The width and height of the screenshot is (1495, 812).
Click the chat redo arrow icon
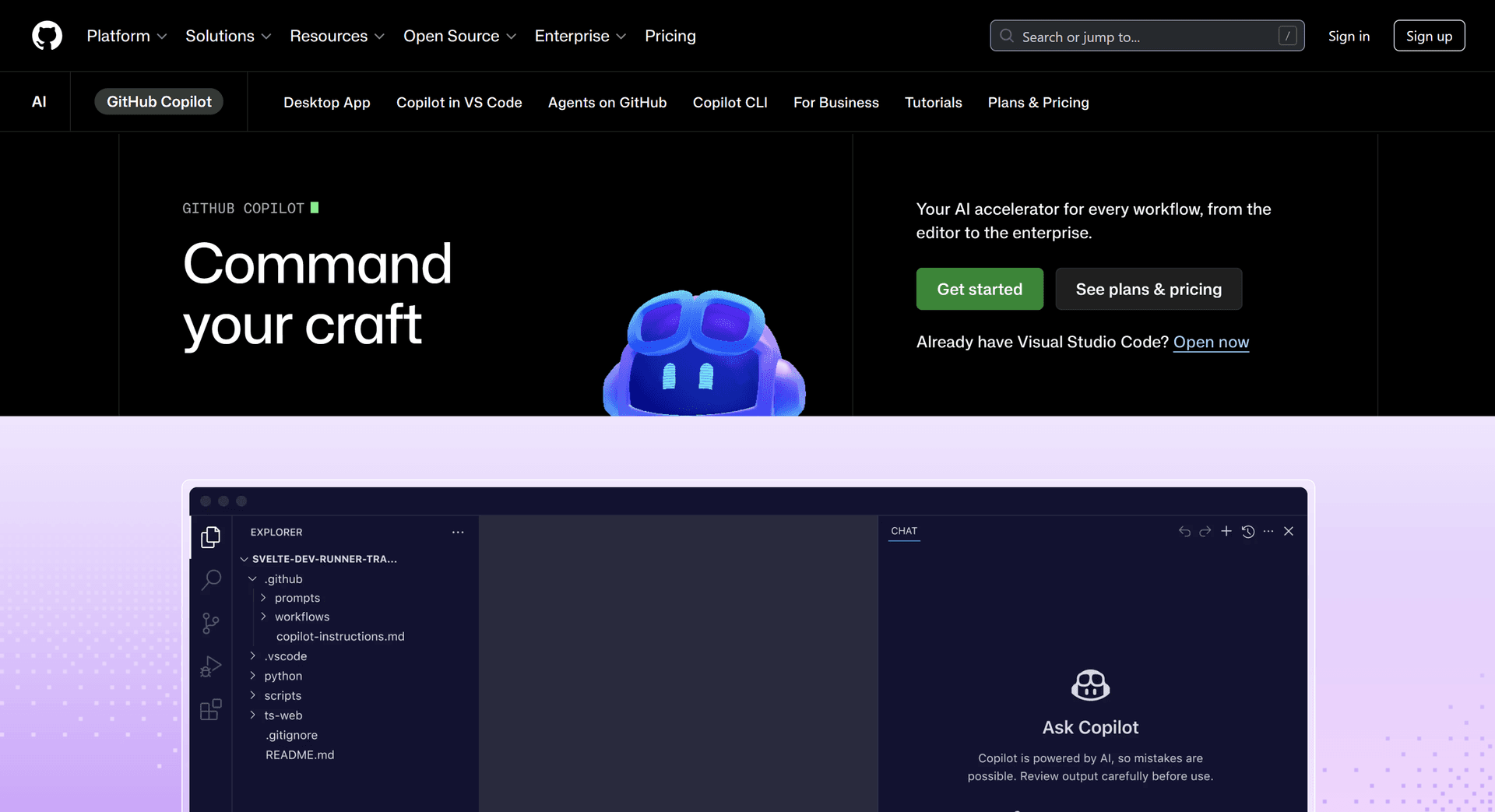pos(1205,531)
